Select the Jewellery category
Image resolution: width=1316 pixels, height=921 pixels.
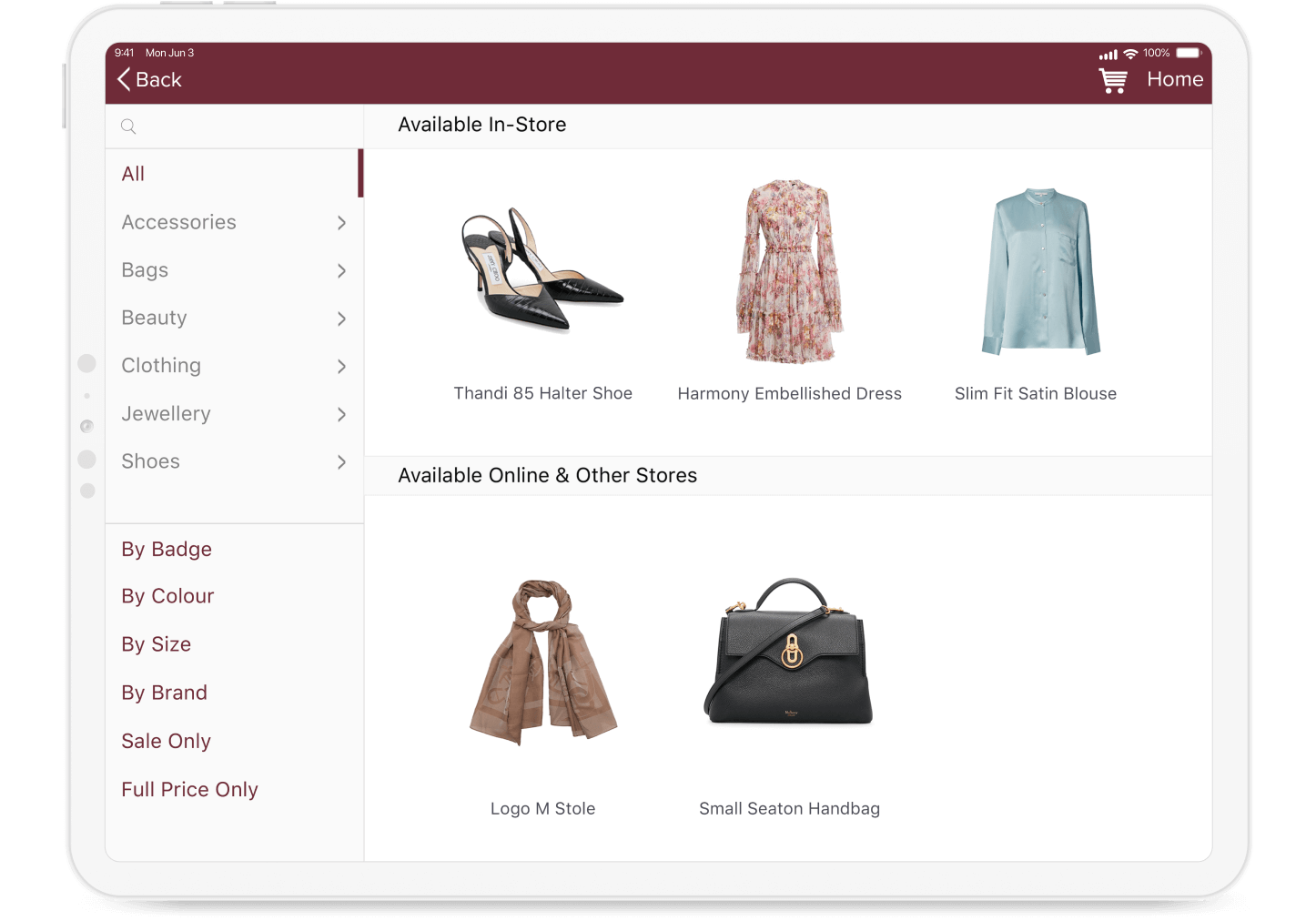(x=166, y=413)
